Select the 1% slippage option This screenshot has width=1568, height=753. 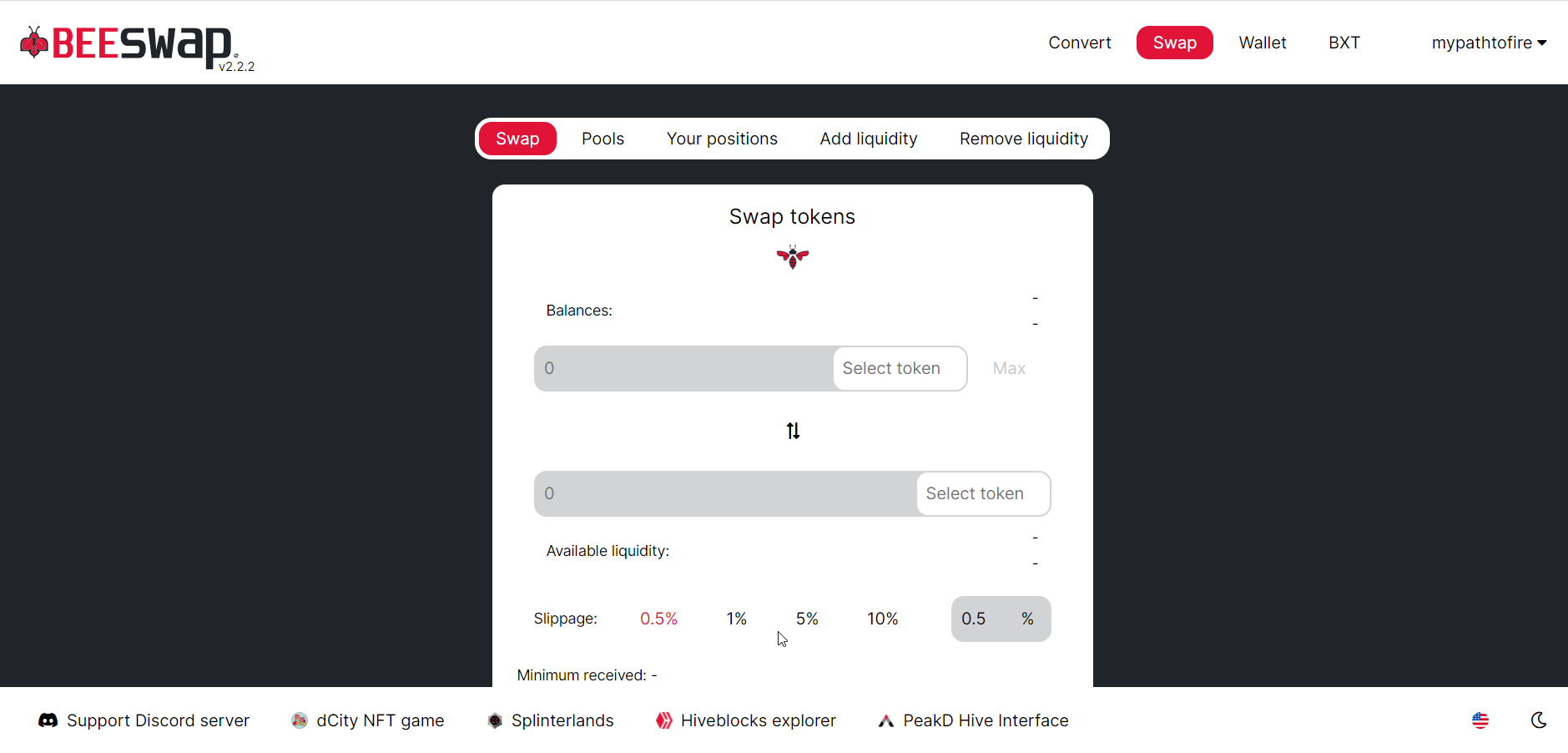point(736,619)
